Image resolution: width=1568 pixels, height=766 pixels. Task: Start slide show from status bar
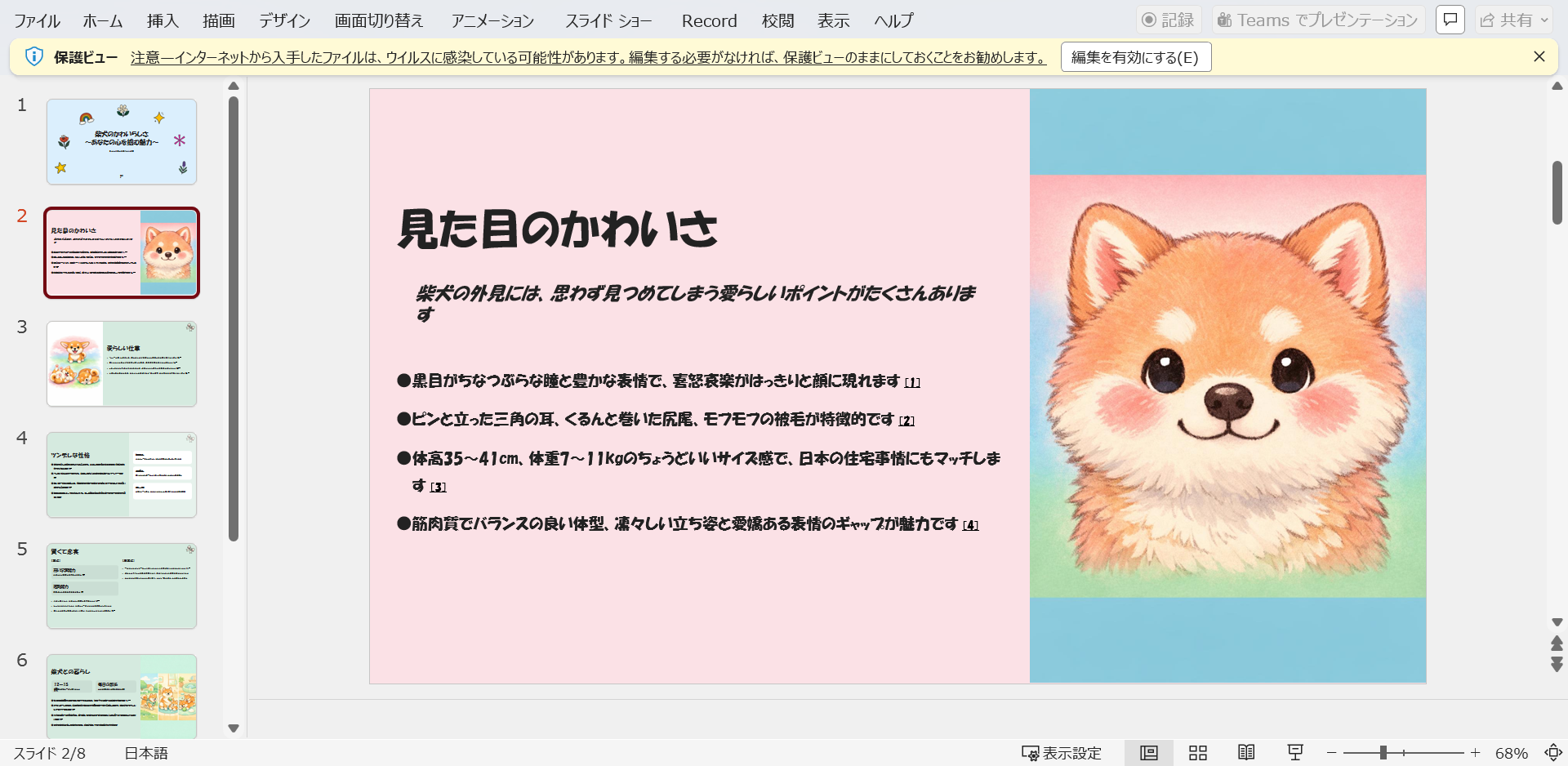pyautogui.click(x=1295, y=752)
